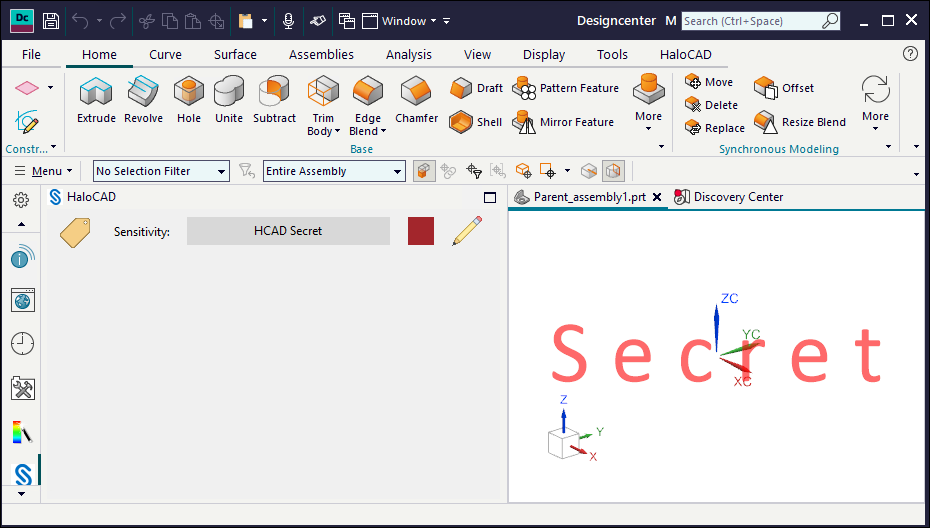Viewport: 930px width, 528px height.
Task: Click the pencil edit sensitivity icon
Action: (x=467, y=231)
